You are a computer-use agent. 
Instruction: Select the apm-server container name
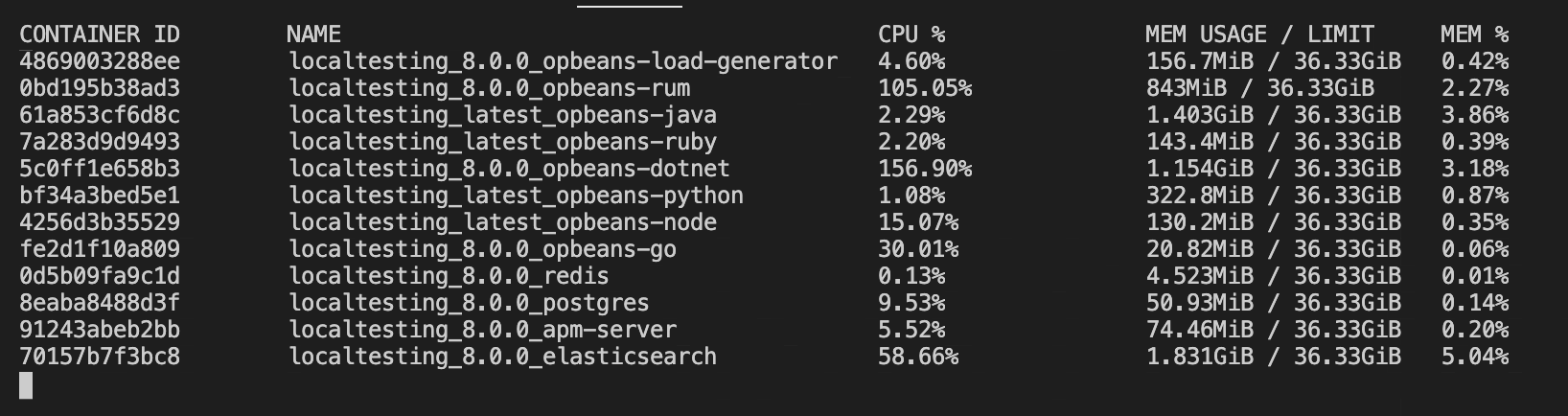click(x=482, y=330)
